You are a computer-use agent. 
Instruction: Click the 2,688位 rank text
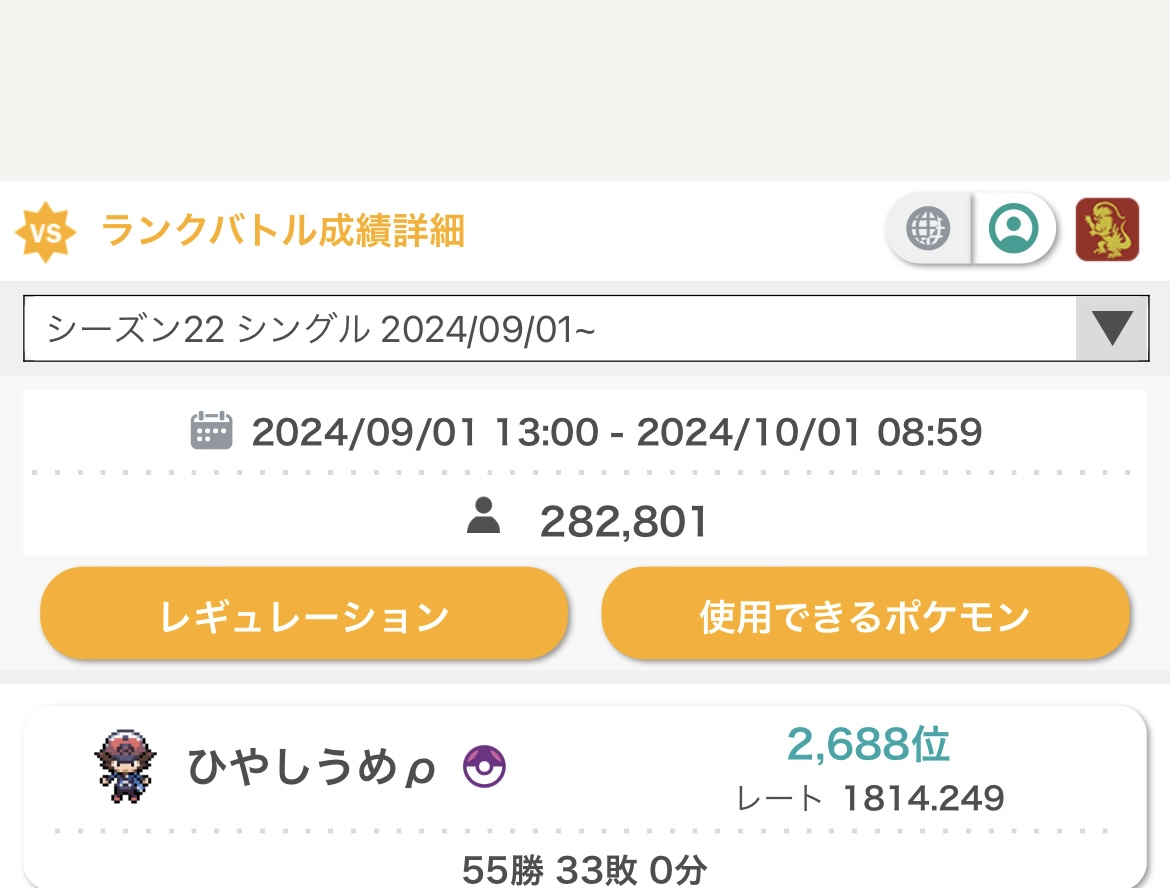(x=869, y=744)
